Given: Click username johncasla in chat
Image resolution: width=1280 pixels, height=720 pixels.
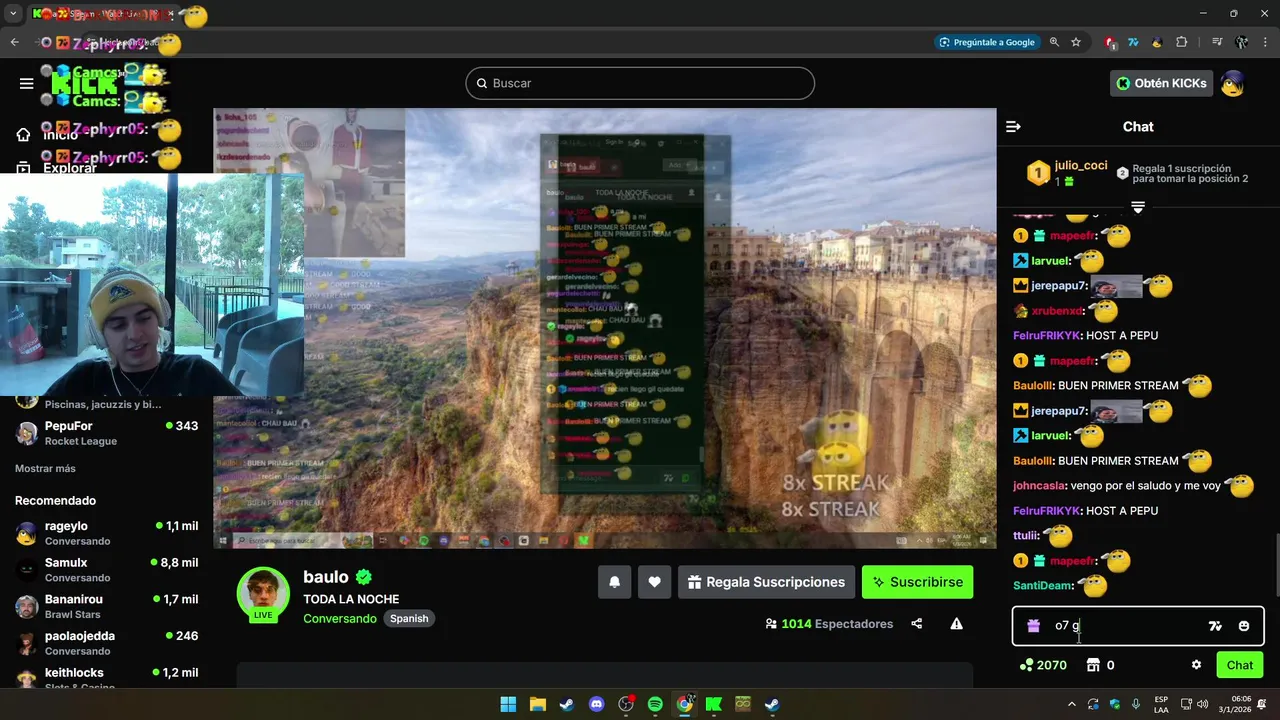Looking at the screenshot, I should pos(1039,486).
